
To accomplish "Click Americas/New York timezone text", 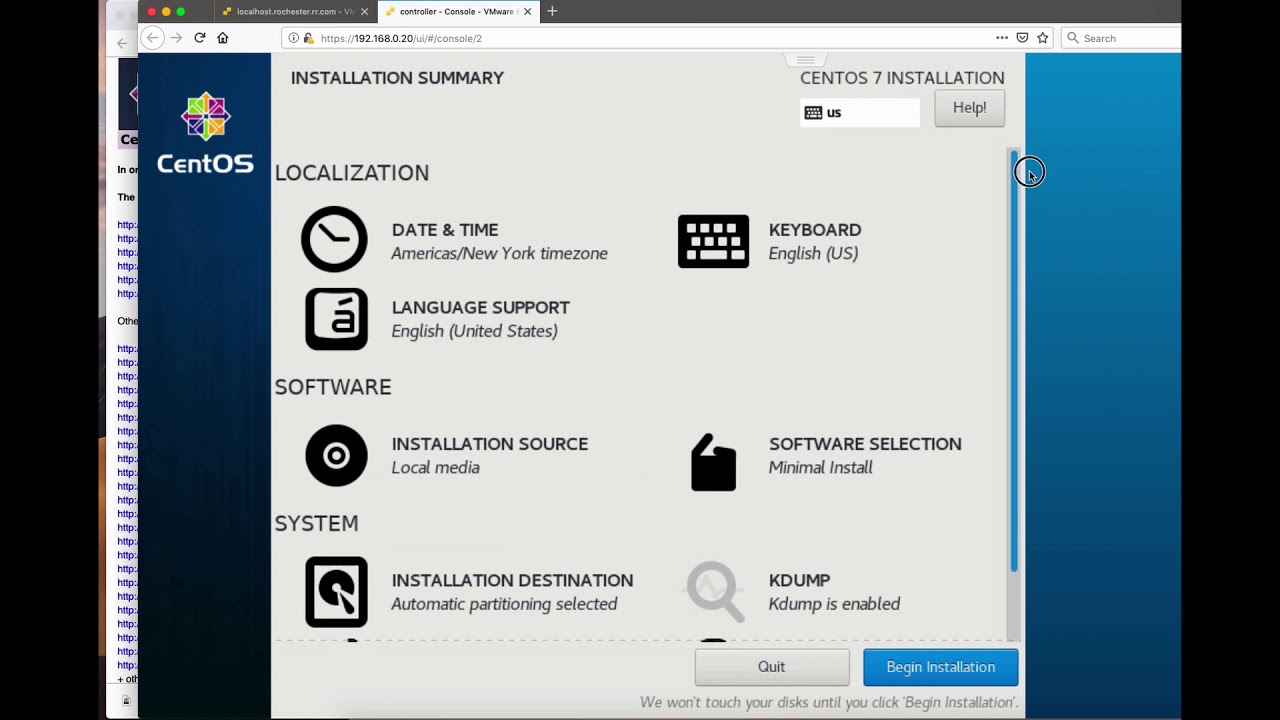I will [499, 254].
